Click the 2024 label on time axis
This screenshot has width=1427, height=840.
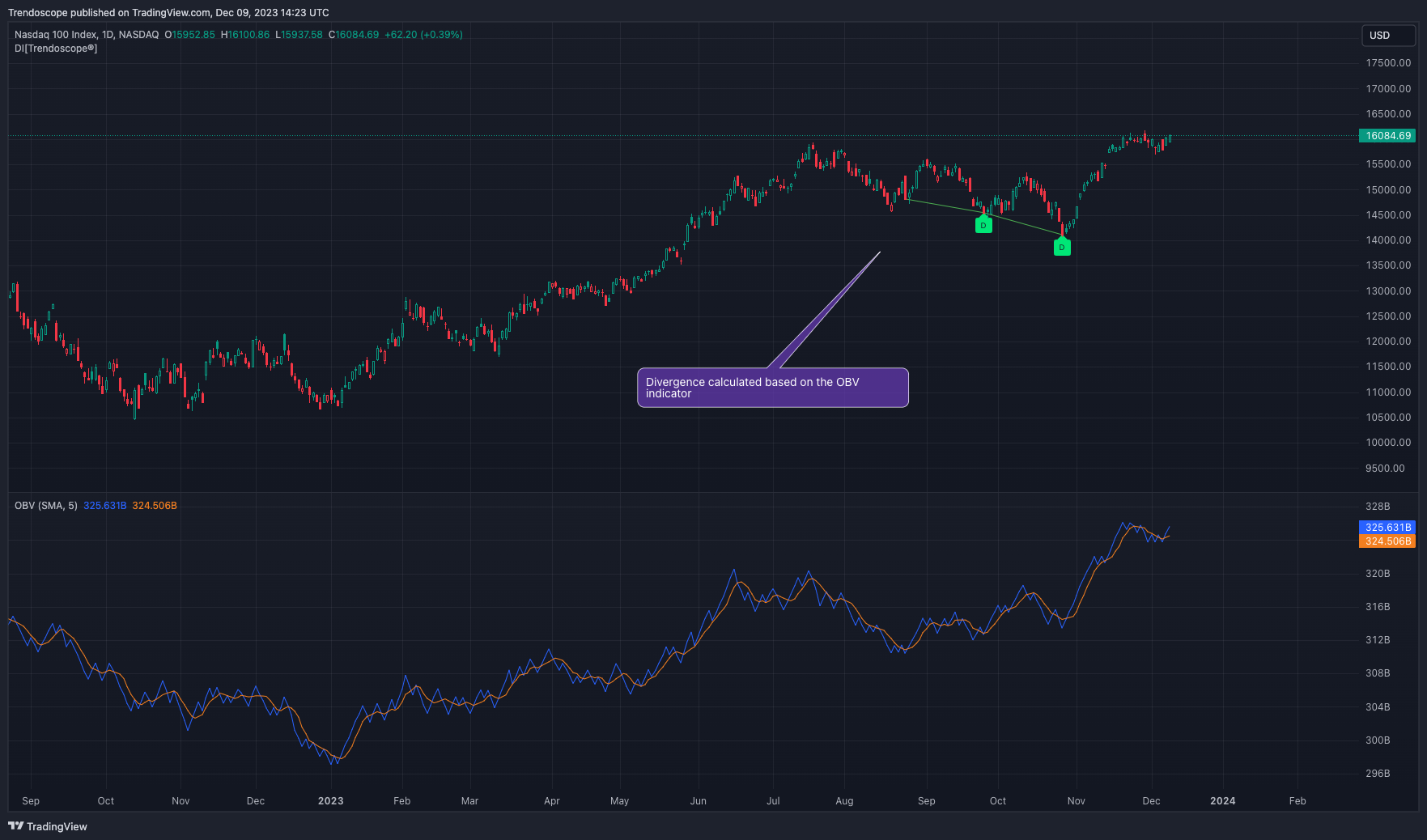[x=1222, y=801]
